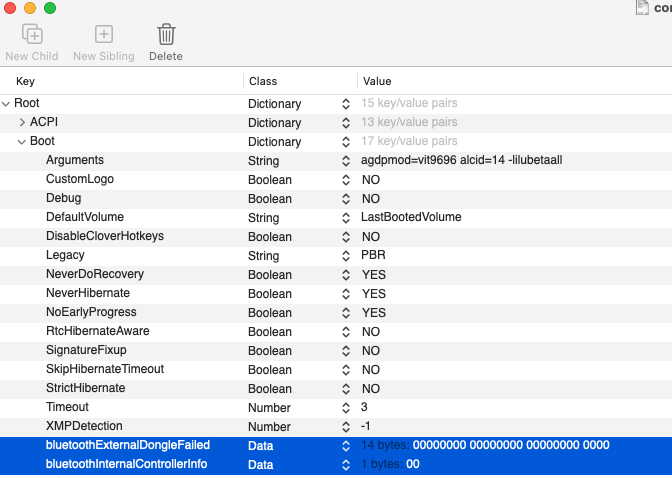Image resolution: width=672 pixels, height=478 pixels.
Task: Select the StrictHibernate key
Action: 86,388
